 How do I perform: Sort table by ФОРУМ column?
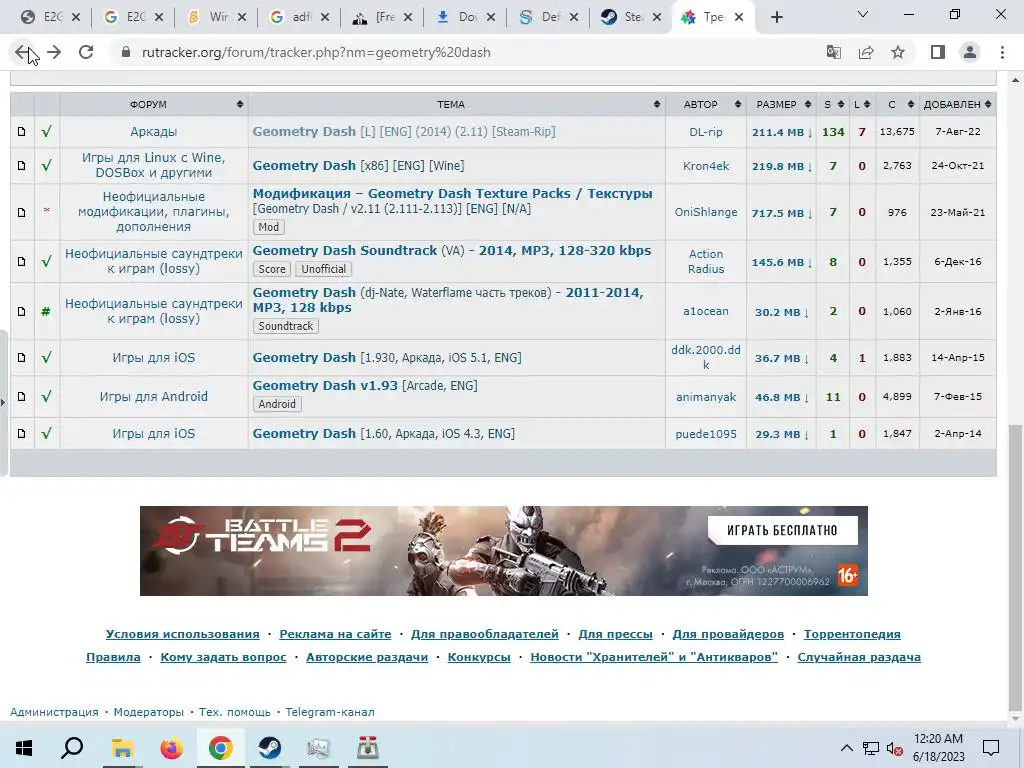[153, 104]
